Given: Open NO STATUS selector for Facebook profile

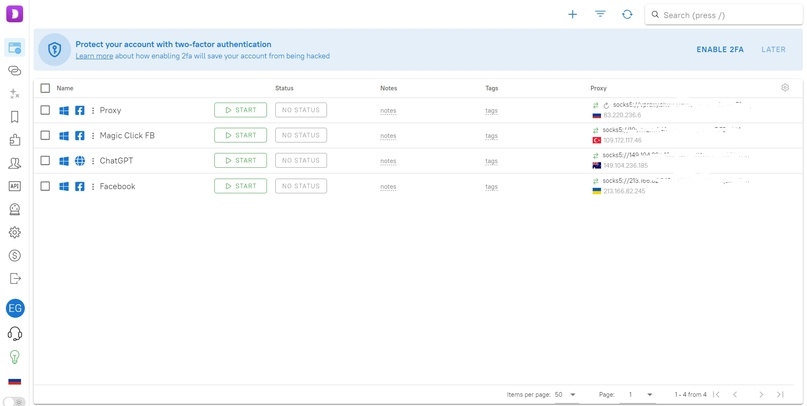Looking at the screenshot, I should (x=301, y=186).
